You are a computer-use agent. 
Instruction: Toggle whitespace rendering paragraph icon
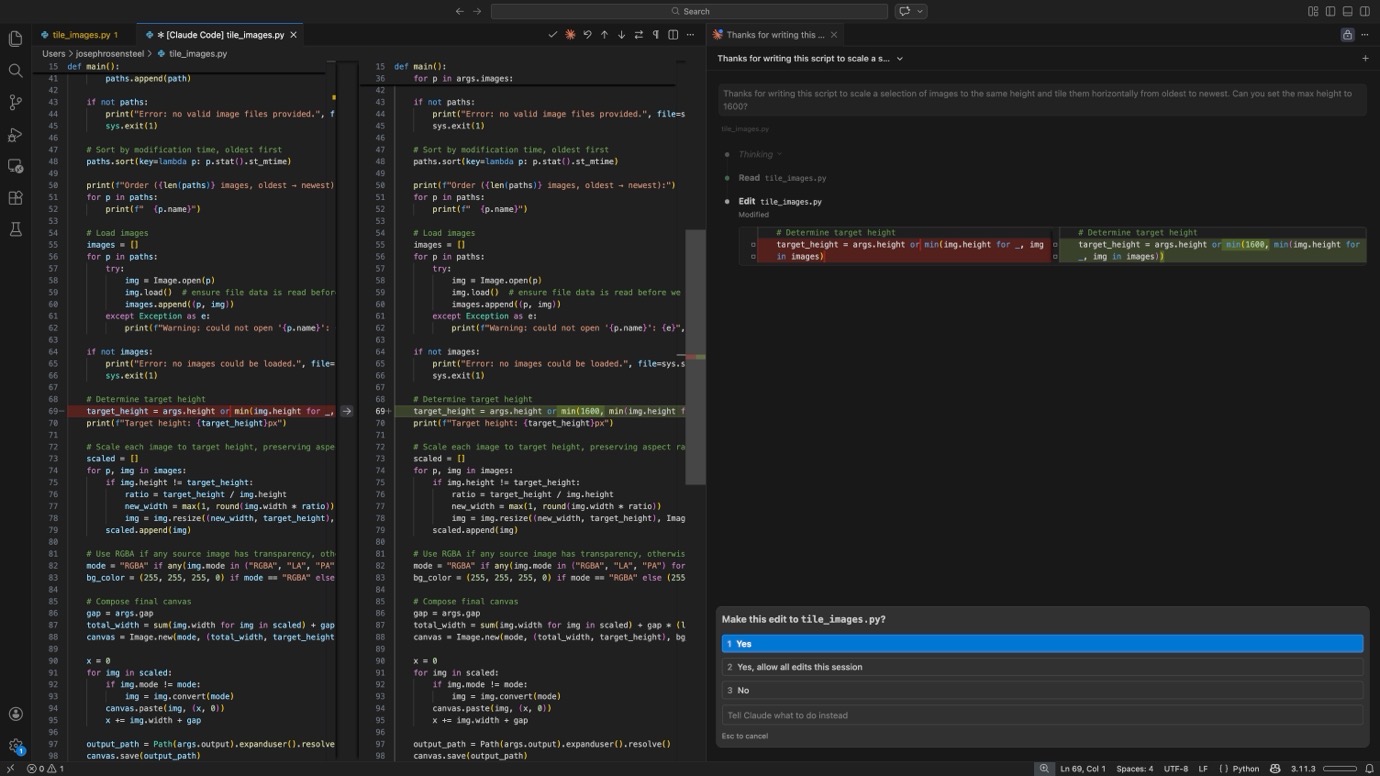pyautogui.click(x=655, y=35)
